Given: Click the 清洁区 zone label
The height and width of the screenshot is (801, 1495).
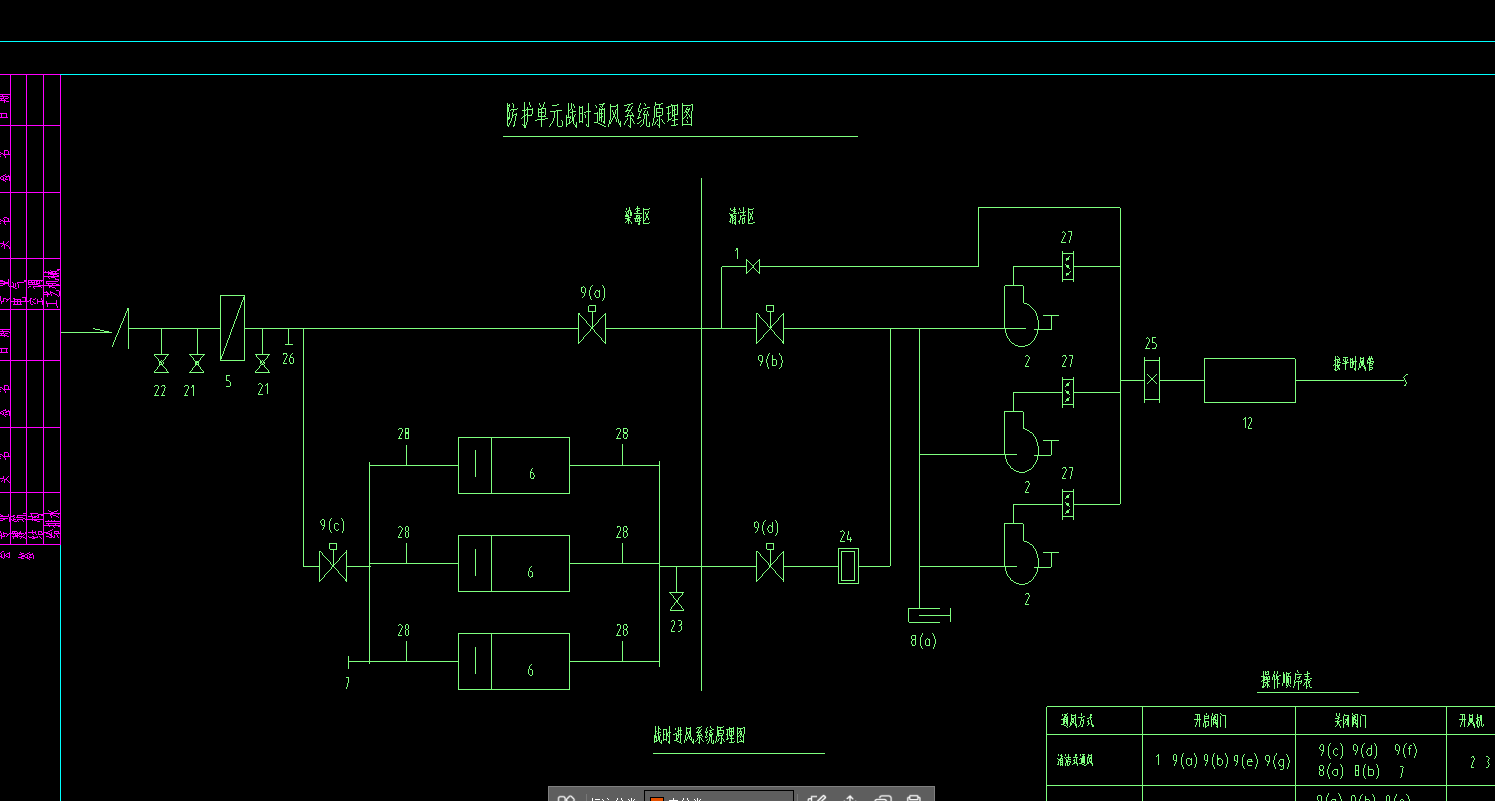Looking at the screenshot, I should [742, 216].
